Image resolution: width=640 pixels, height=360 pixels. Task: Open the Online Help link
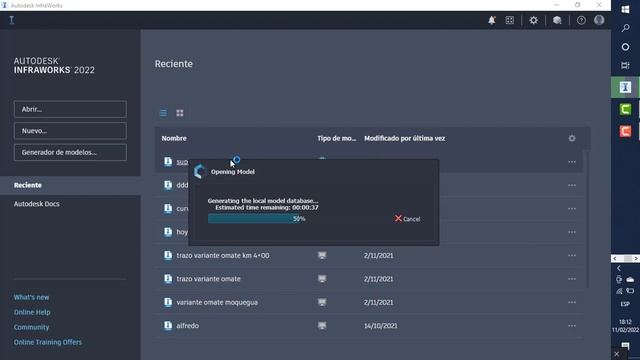[x=32, y=312]
